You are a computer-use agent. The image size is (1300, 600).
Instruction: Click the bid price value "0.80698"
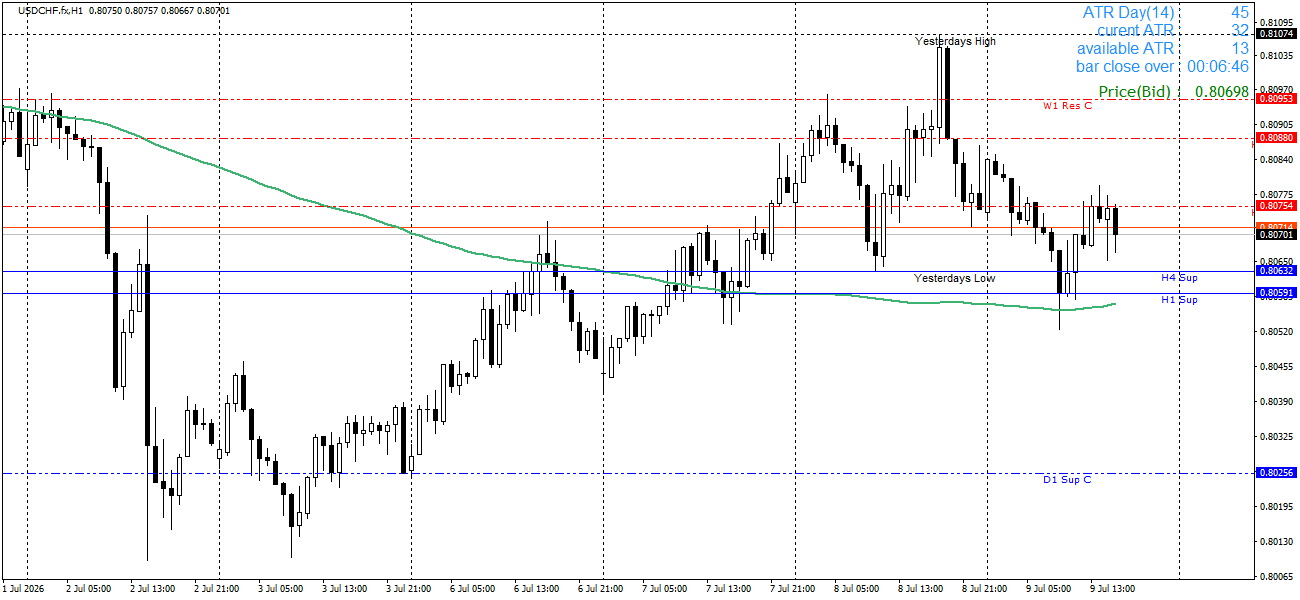click(1222, 92)
